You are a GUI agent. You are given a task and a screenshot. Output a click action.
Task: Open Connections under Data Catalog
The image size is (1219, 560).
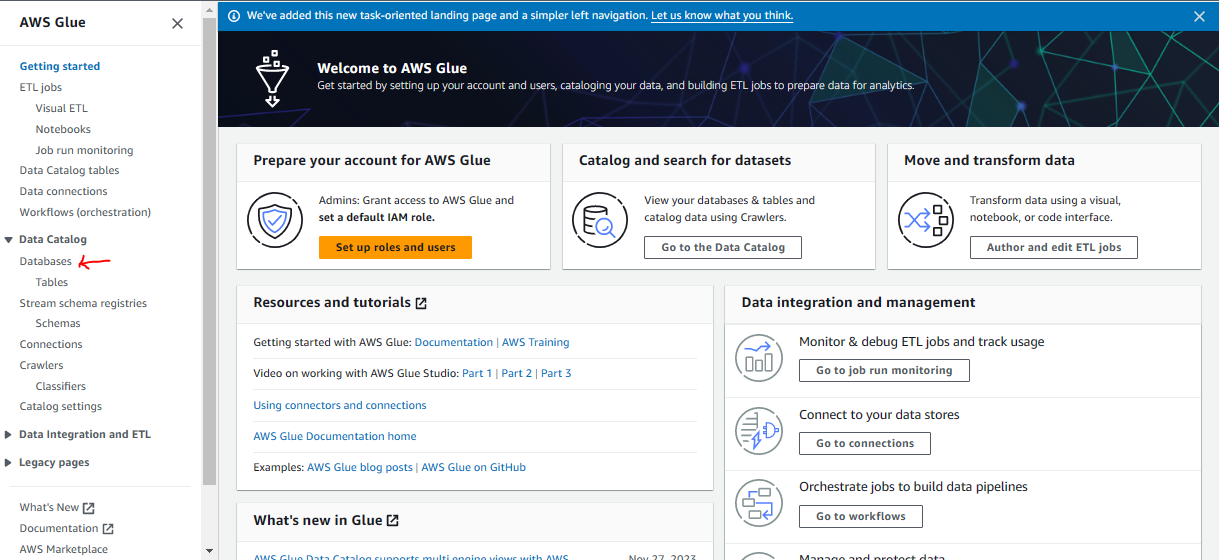coord(51,344)
